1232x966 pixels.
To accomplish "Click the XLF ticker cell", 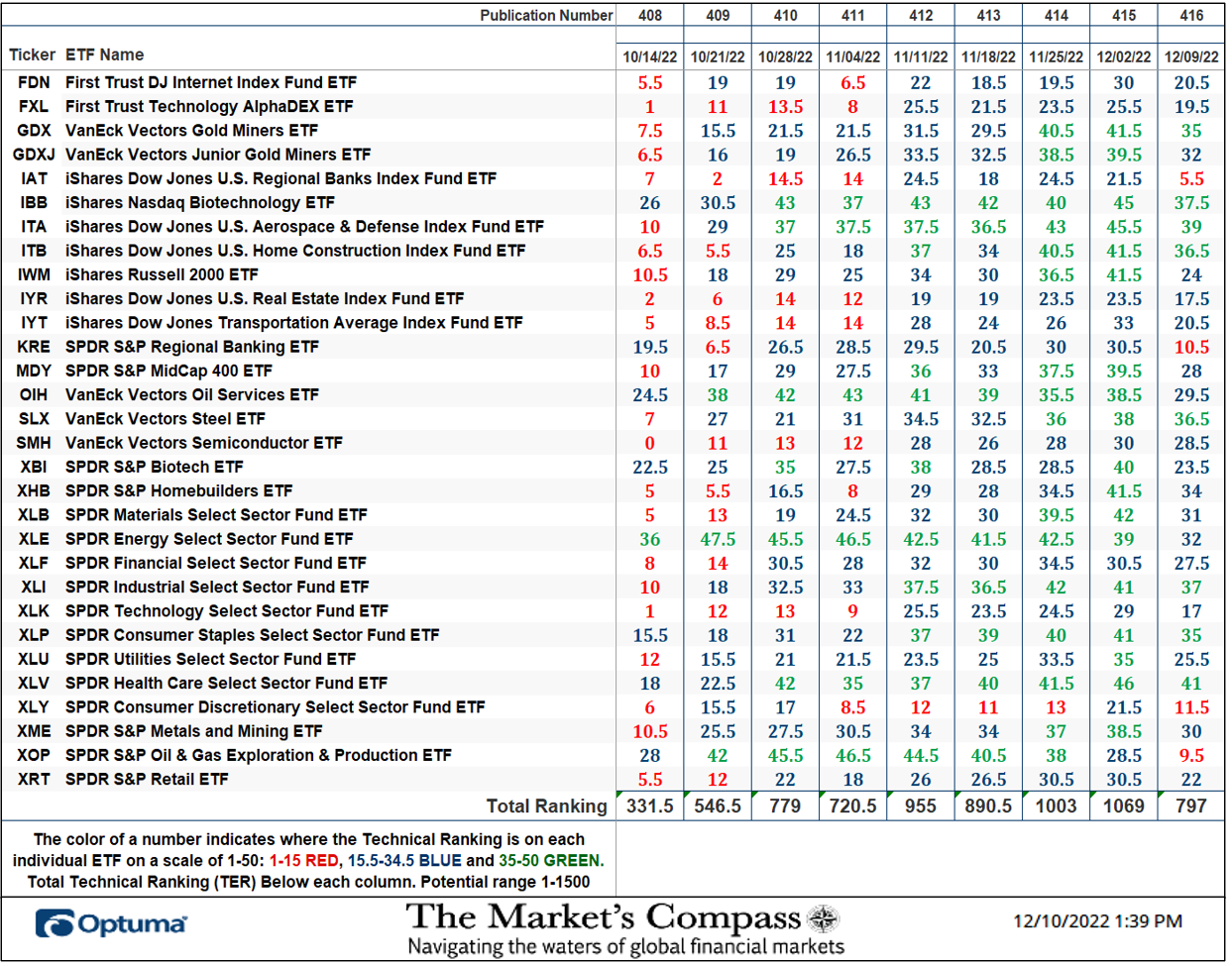I will pos(33,563).
